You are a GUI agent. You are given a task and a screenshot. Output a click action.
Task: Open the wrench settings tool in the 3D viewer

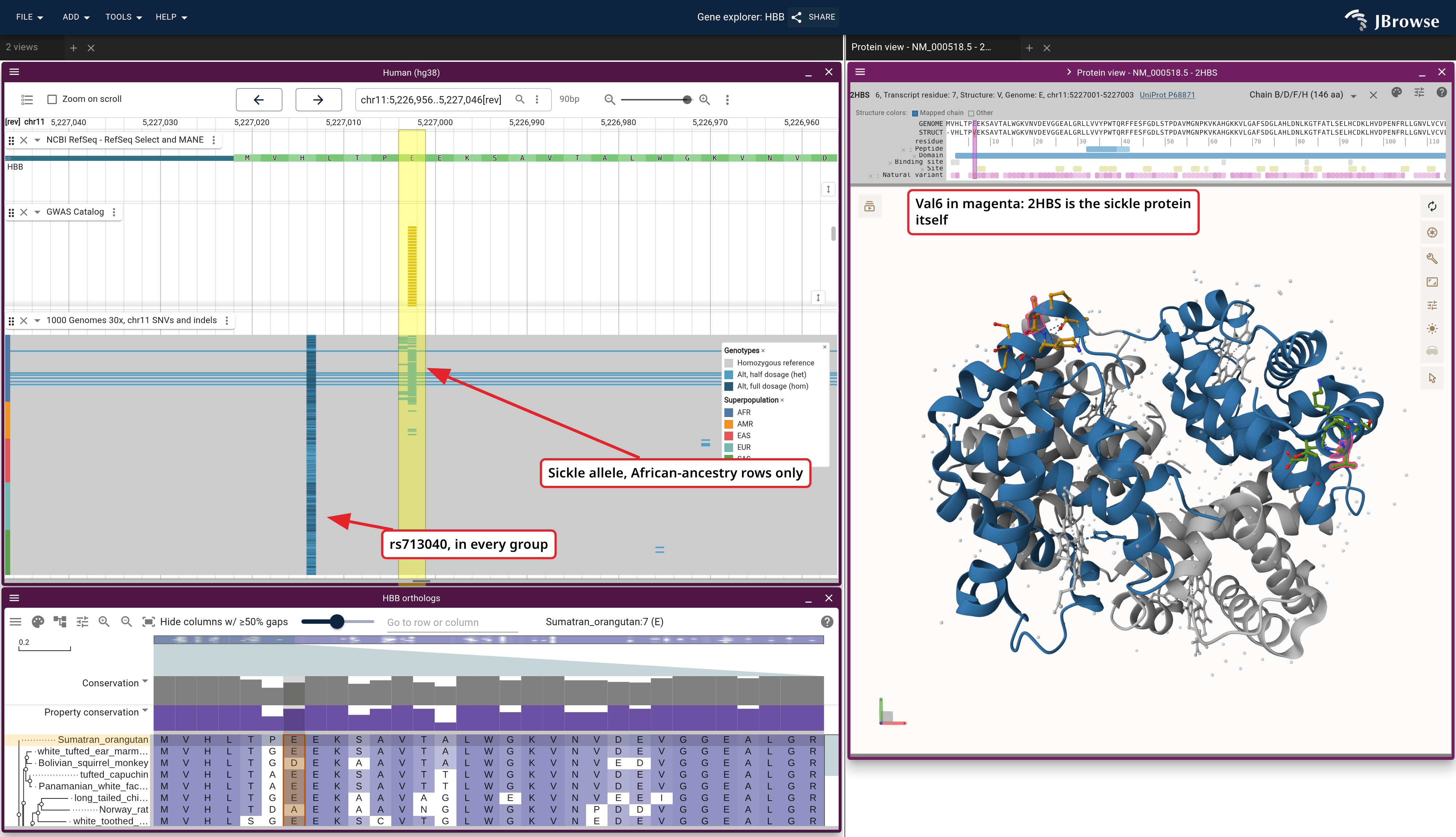(1432, 258)
